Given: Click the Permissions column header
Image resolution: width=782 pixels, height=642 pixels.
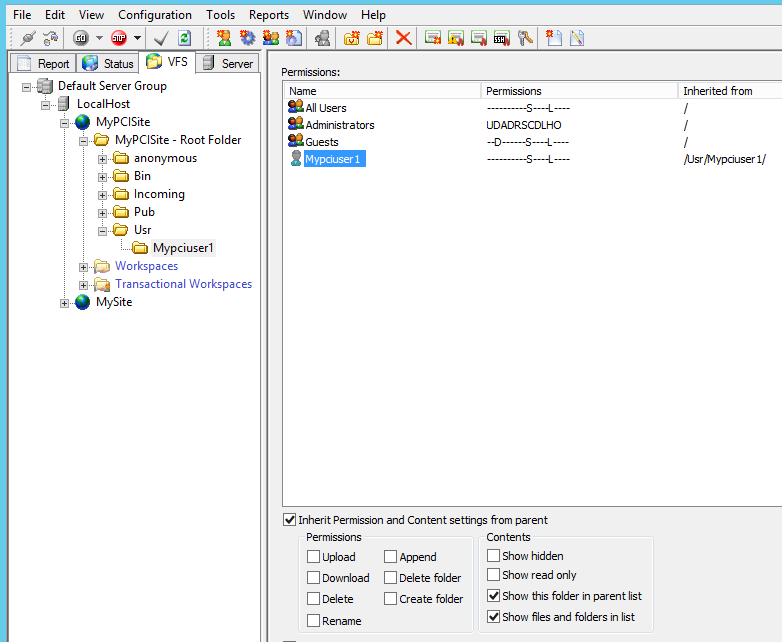Looking at the screenshot, I should 514,91.
